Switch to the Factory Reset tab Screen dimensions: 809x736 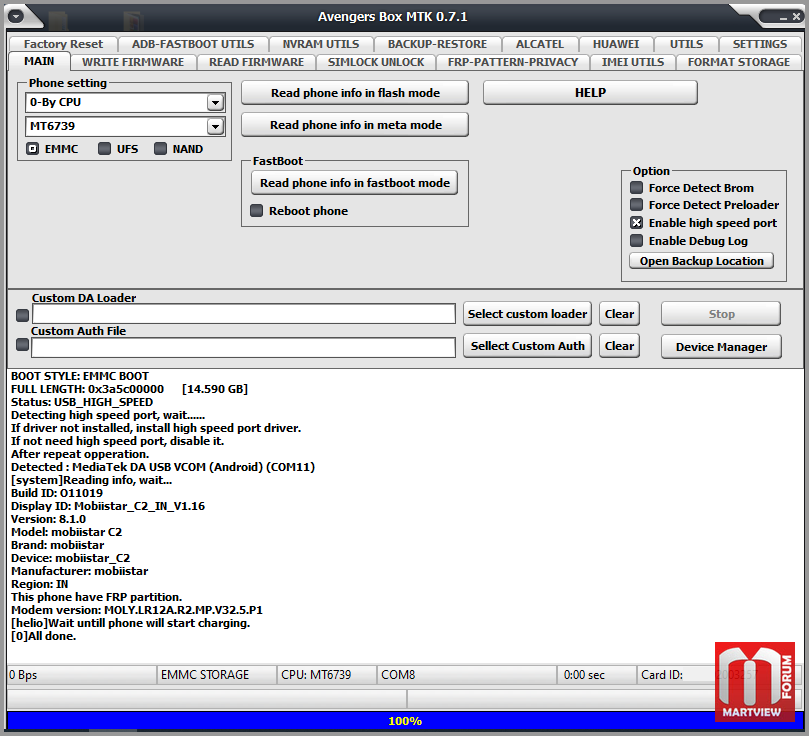[63, 44]
